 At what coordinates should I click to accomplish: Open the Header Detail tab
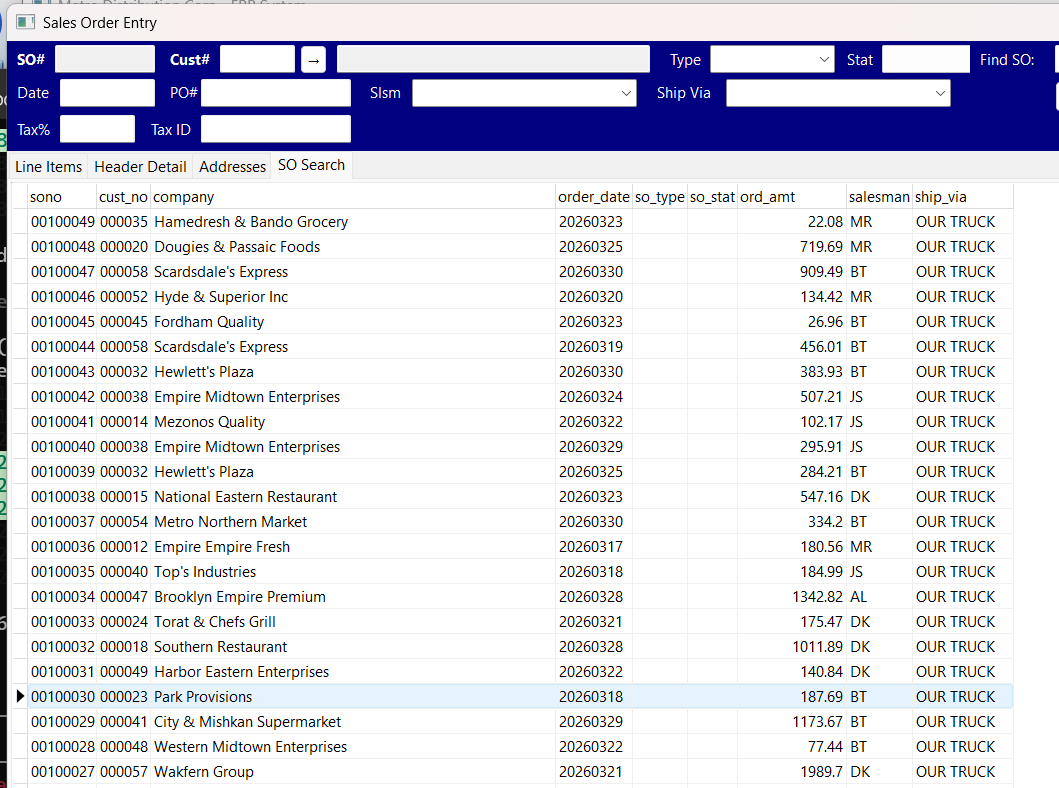coord(140,166)
